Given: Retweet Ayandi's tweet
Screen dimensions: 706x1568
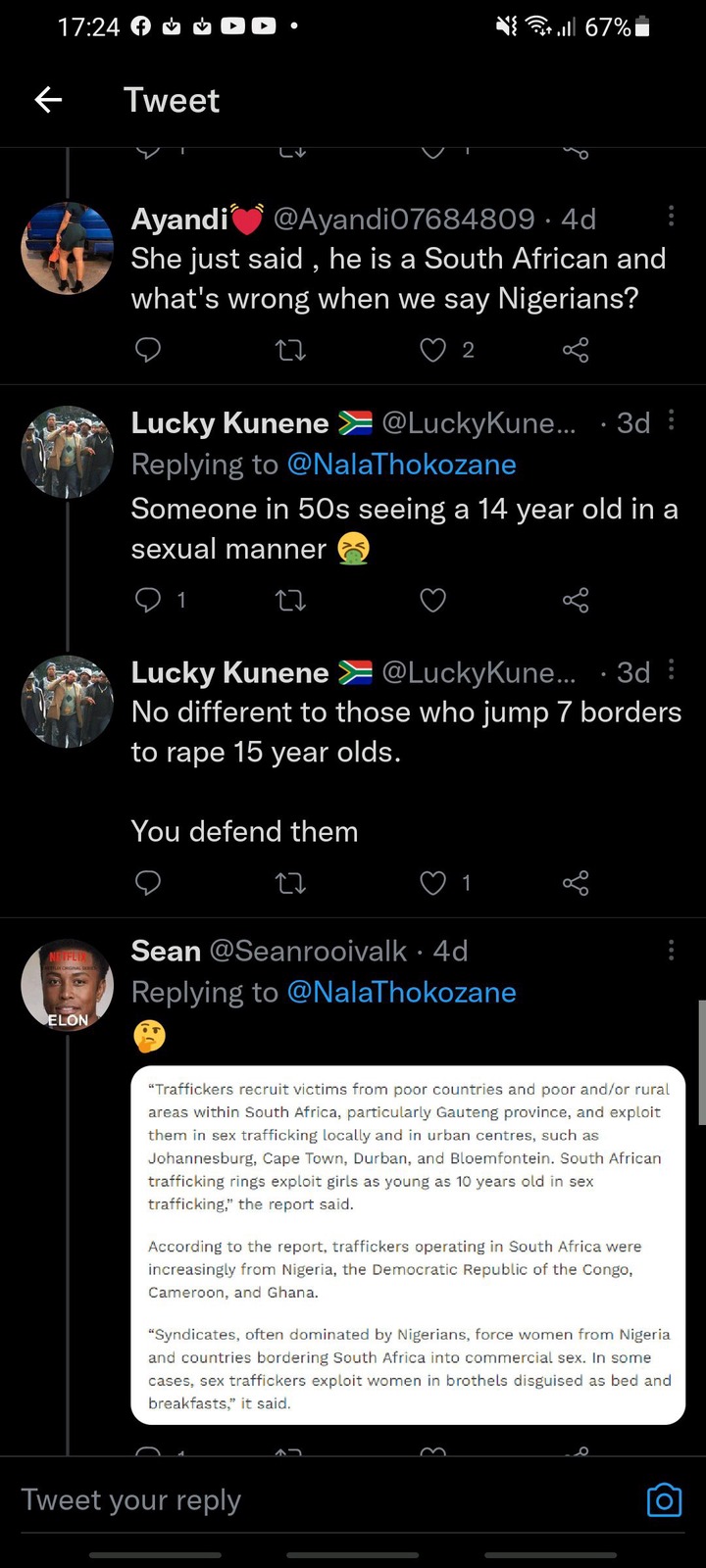Looking at the screenshot, I should pyautogui.click(x=290, y=350).
